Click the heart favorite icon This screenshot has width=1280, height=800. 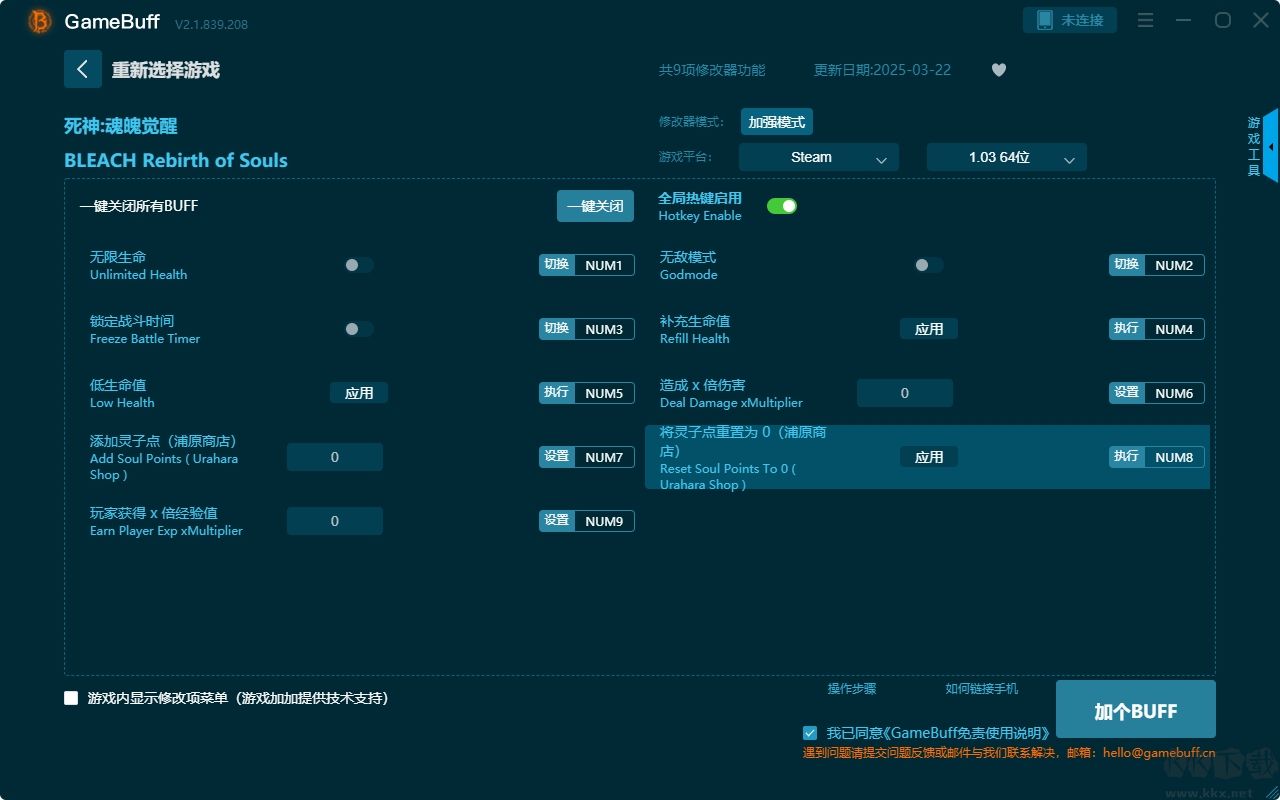click(998, 70)
